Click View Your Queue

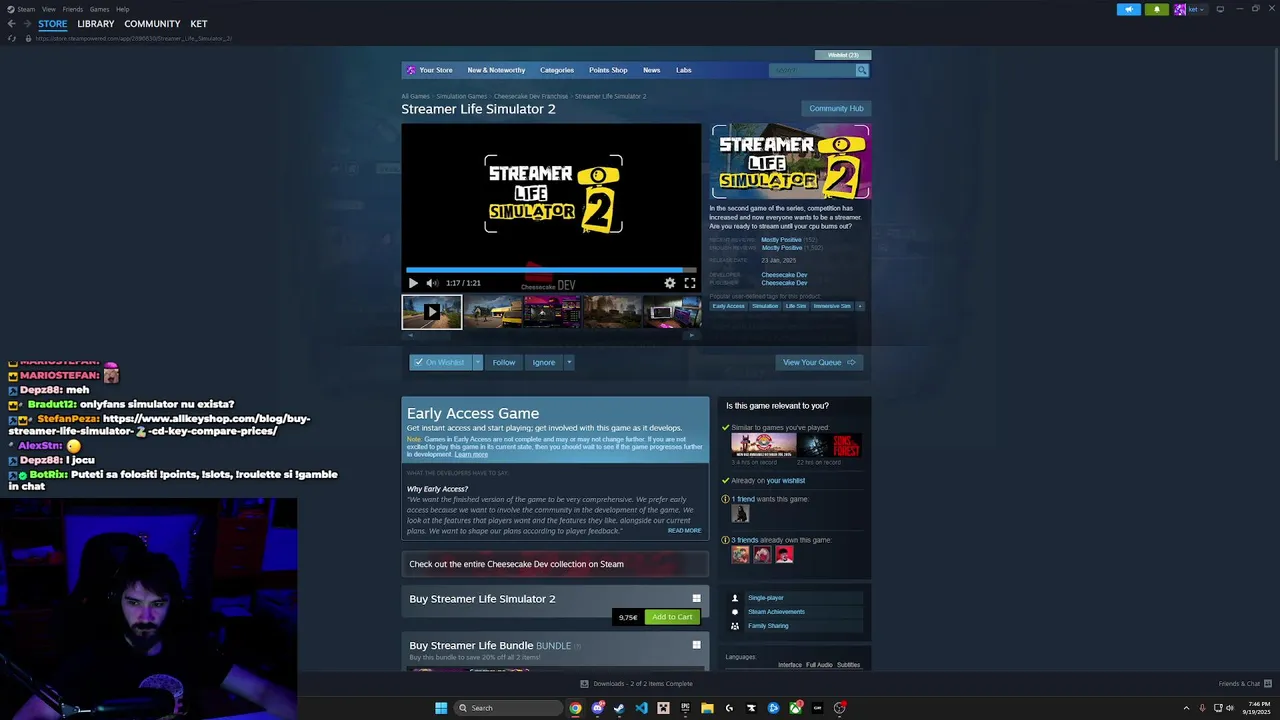tap(819, 362)
